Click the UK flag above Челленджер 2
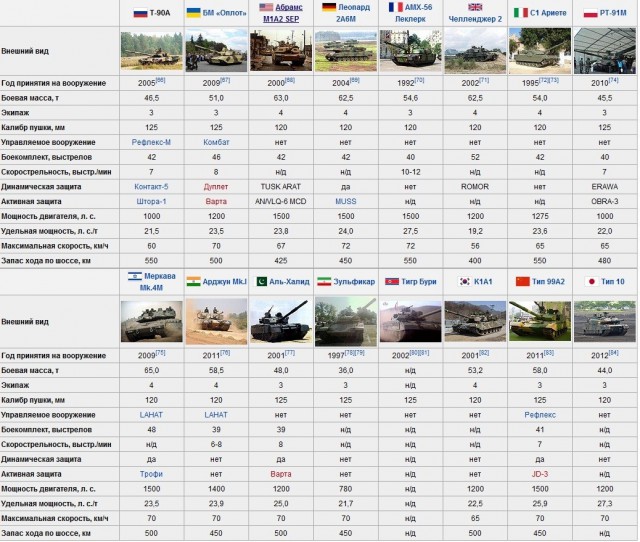 click(x=475, y=7)
